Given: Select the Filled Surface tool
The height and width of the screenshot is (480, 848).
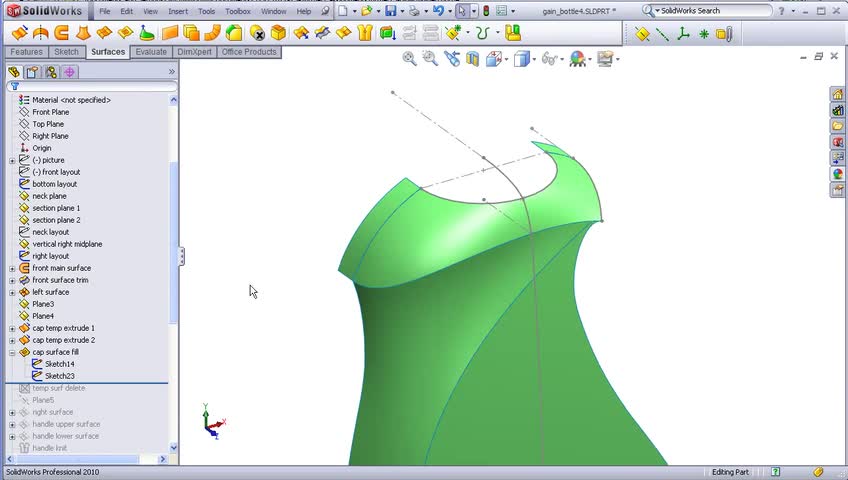Looking at the screenshot, I should [x=125, y=34].
